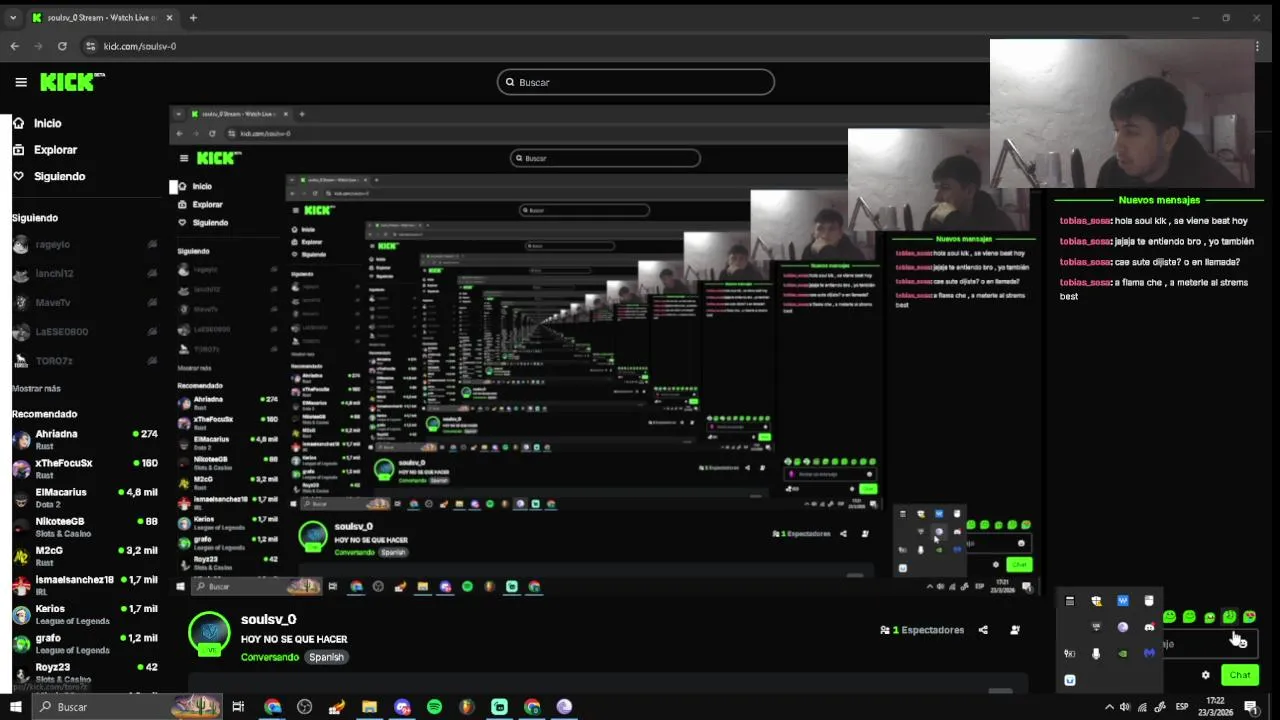The image size is (1280, 720).
Task: Pick the first green Kick emote
Action: pyautogui.click(x=1169, y=617)
